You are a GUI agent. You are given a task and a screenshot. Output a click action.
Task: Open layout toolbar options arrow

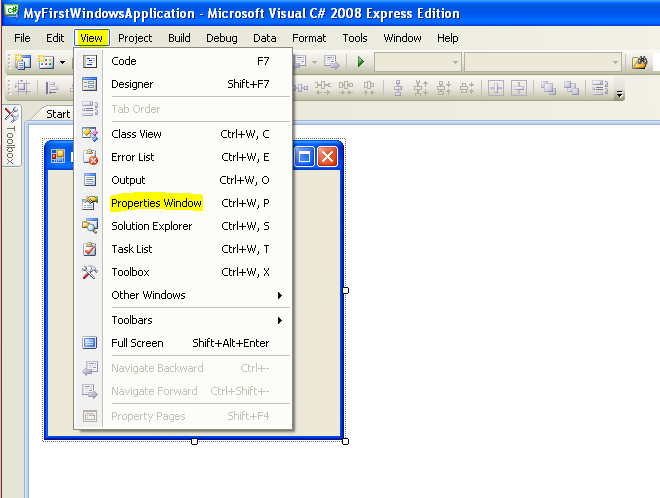pos(619,94)
